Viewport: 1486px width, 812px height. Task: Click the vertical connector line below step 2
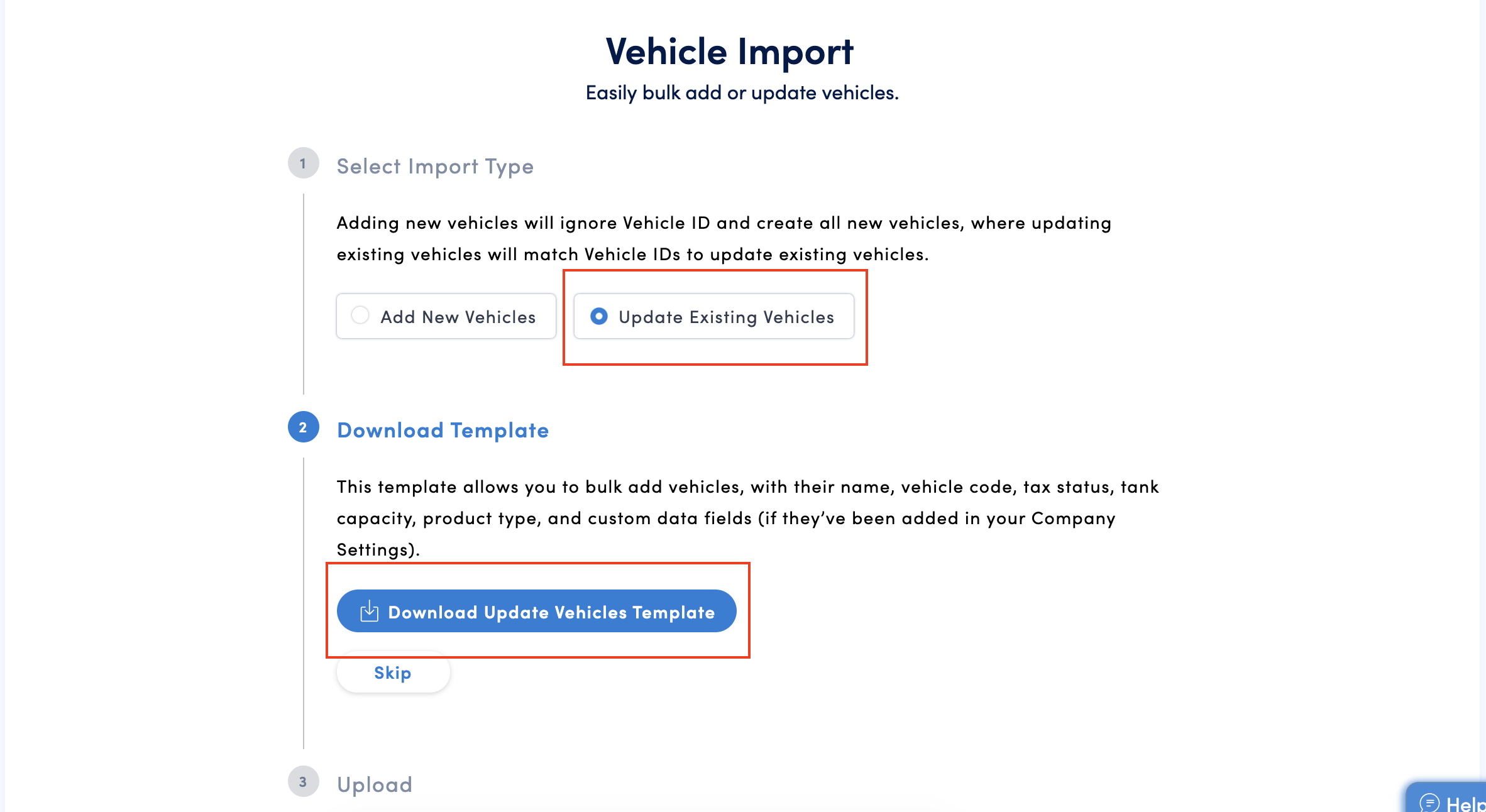point(304,603)
